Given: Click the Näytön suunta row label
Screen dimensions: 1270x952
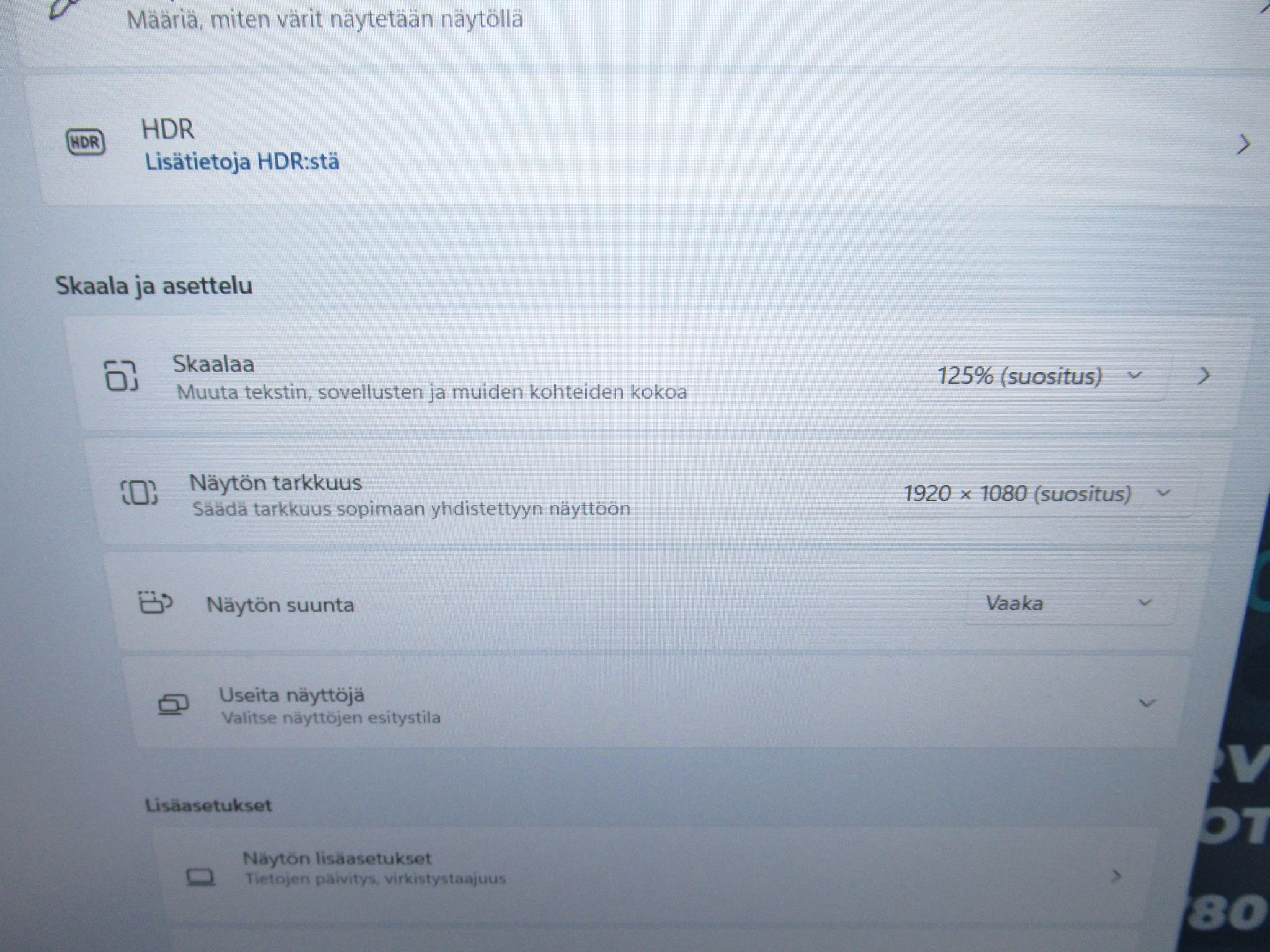Looking at the screenshot, I should (280, 605).
